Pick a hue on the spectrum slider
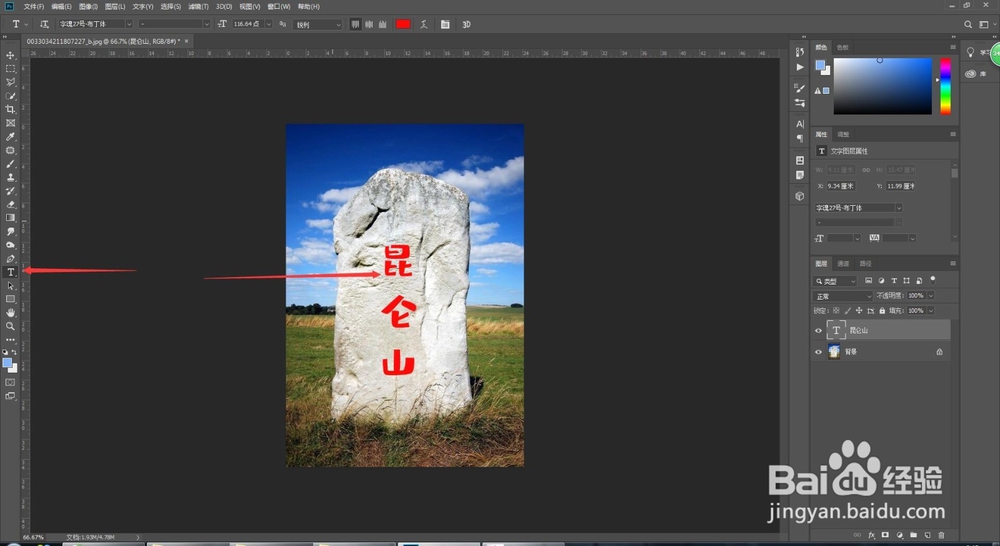This screenshot has width=1000, height=546. (x=945, y=86)
